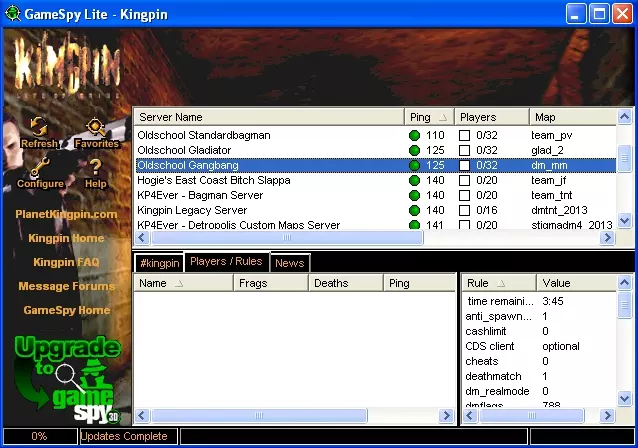Switch to the Players / Rules tab

(226, 262)
